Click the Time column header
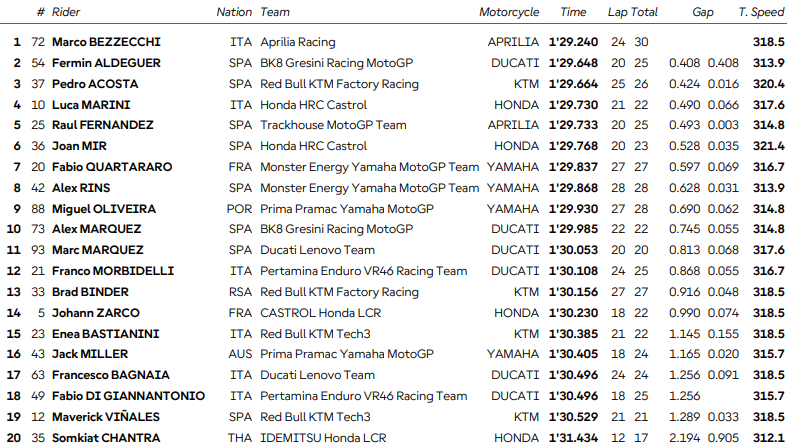 [x=573, y=13]
